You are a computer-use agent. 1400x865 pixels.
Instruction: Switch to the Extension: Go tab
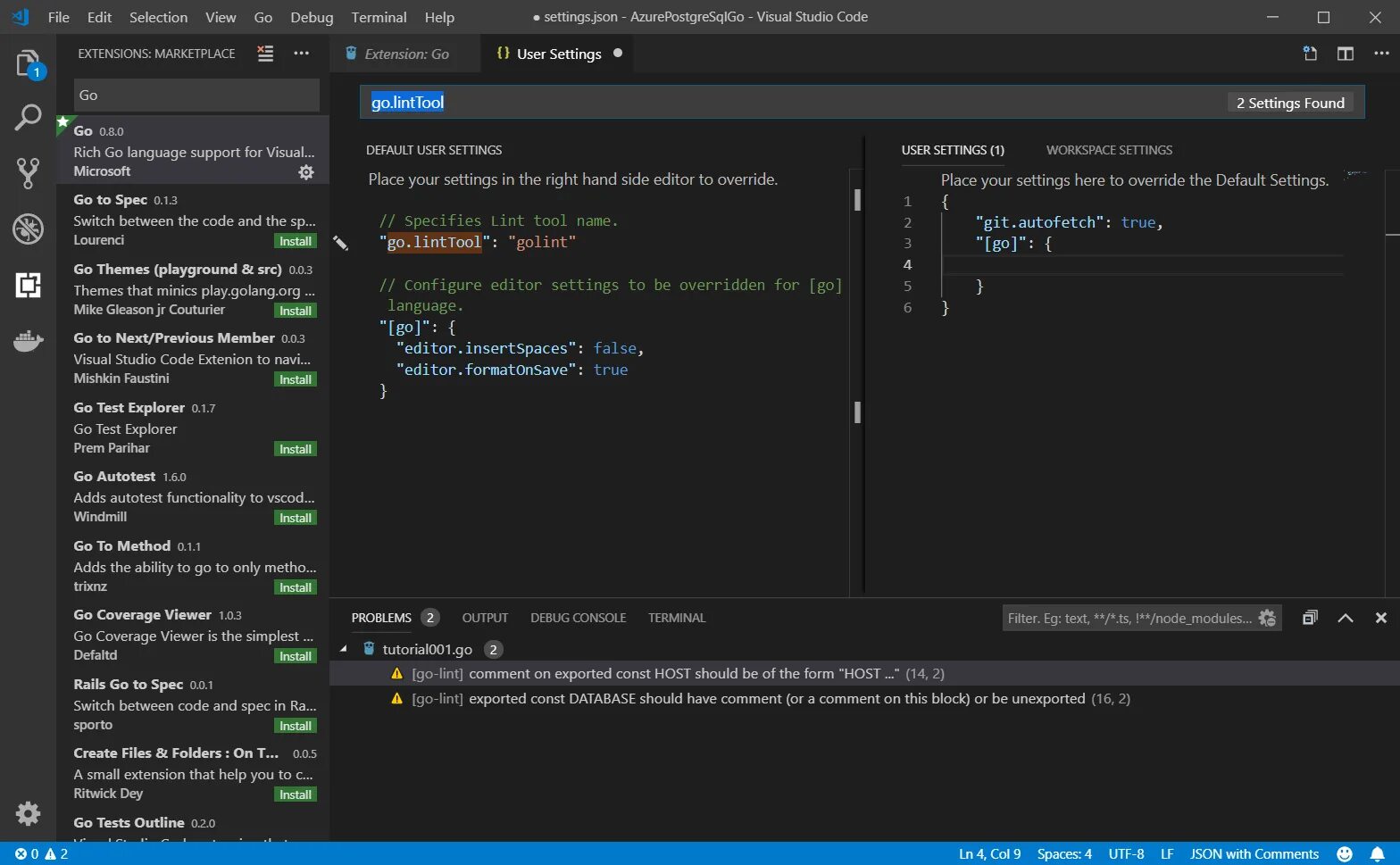pos(405,54)
